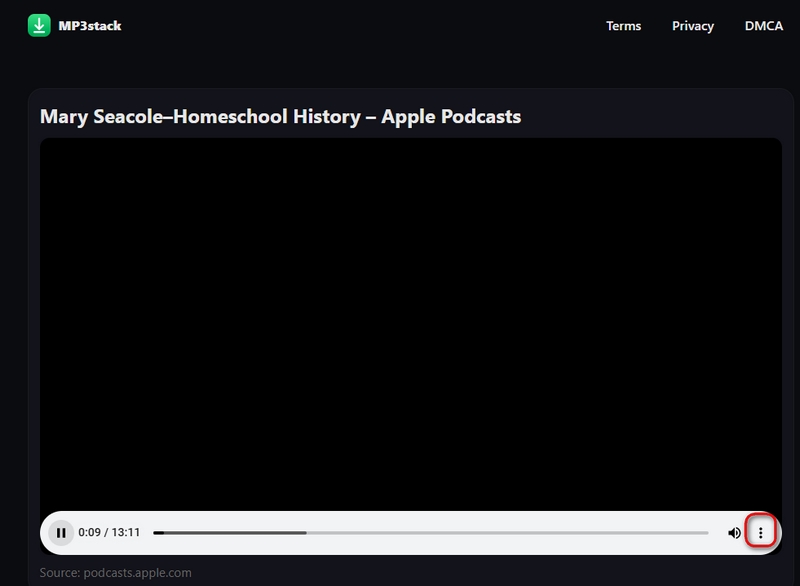Click the green MP3stack download logo icon
800x586 pixels.
(40, 26)
